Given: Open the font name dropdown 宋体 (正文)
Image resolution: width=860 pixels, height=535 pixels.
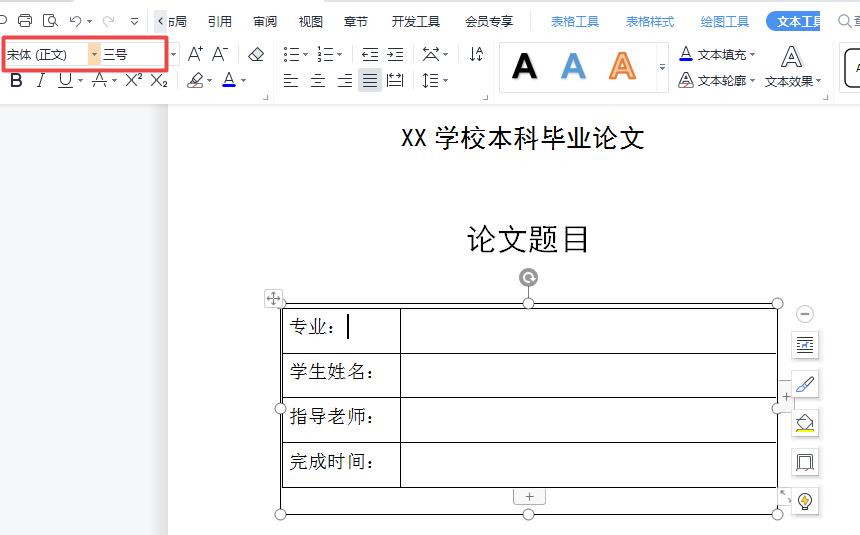Looking at the screenshot, I should [x=94, y=54].
